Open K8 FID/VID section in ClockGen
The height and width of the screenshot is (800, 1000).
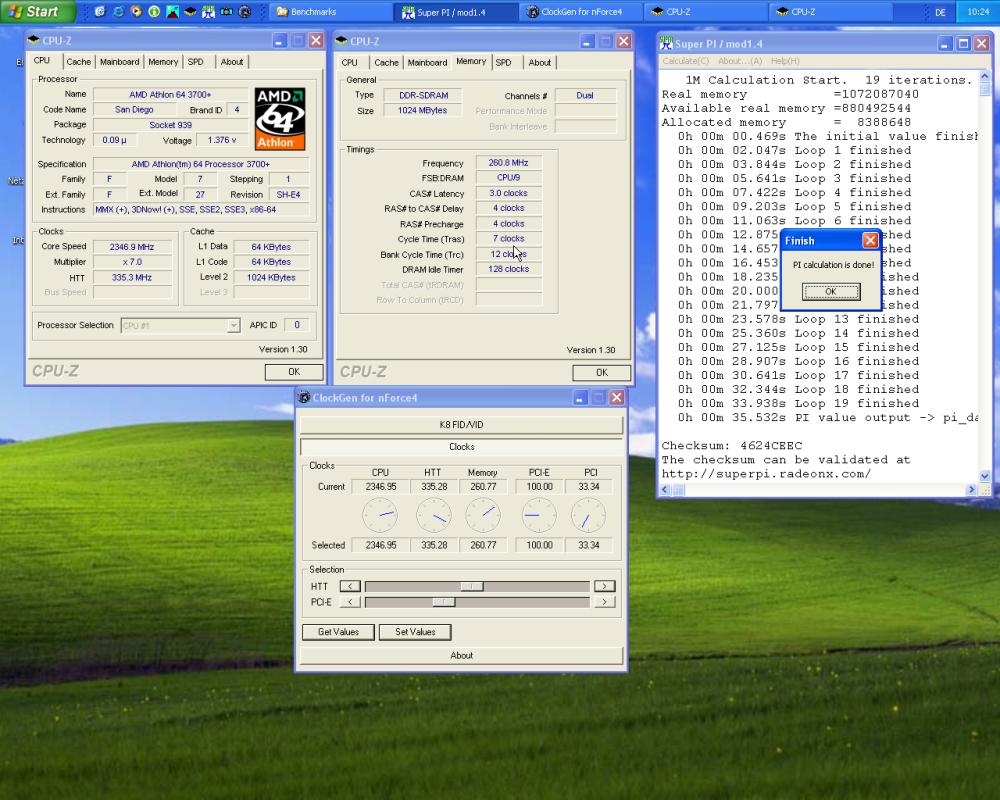tap(461, 424)
